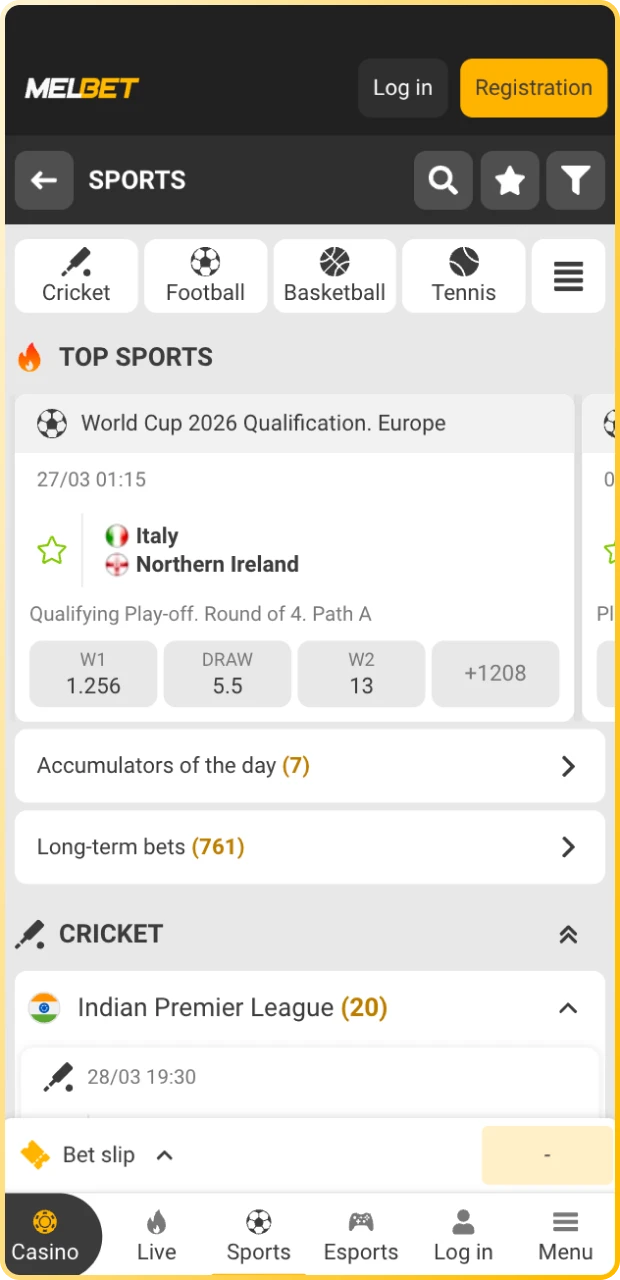Select the W1 odds of 1.256

(x=93, y=673)
